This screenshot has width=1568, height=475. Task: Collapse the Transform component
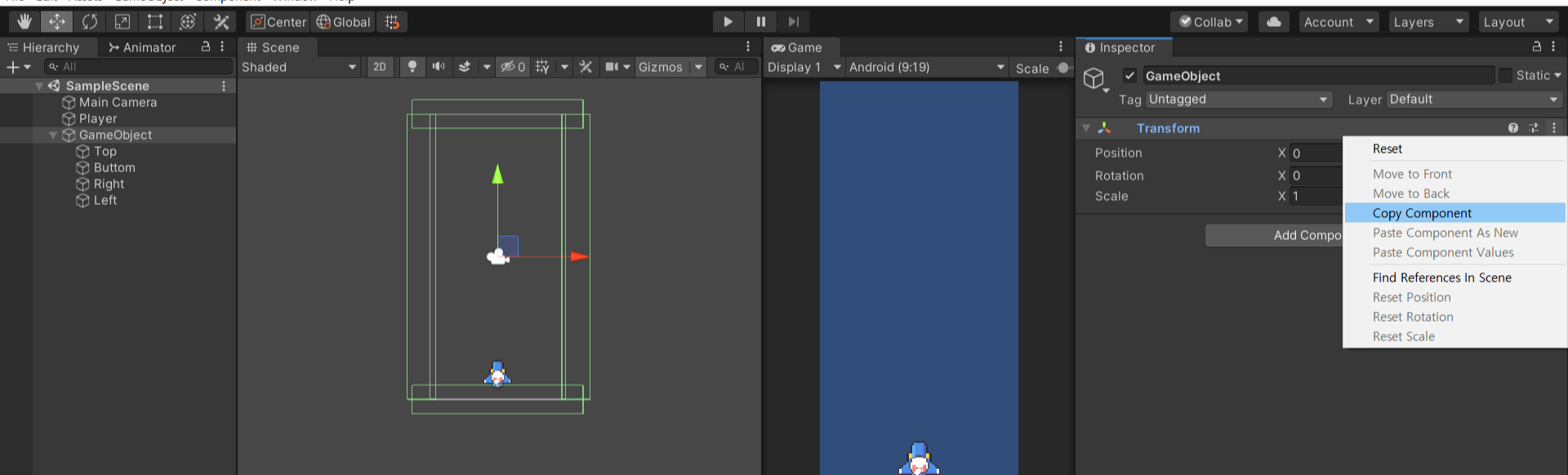1086,128
